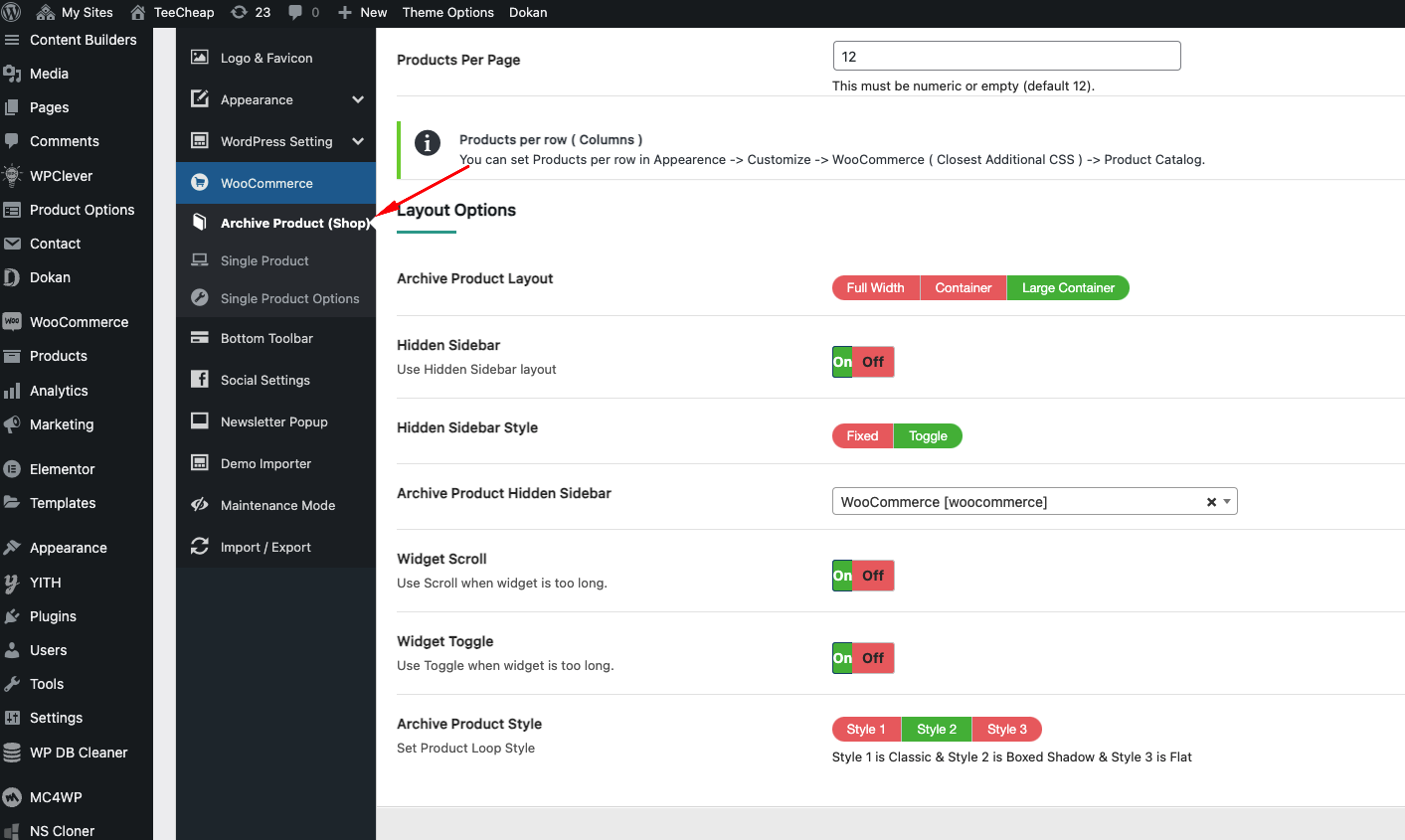Open the New content menu
Viewport: 1405px width, 840px height.
pos(362,12)
